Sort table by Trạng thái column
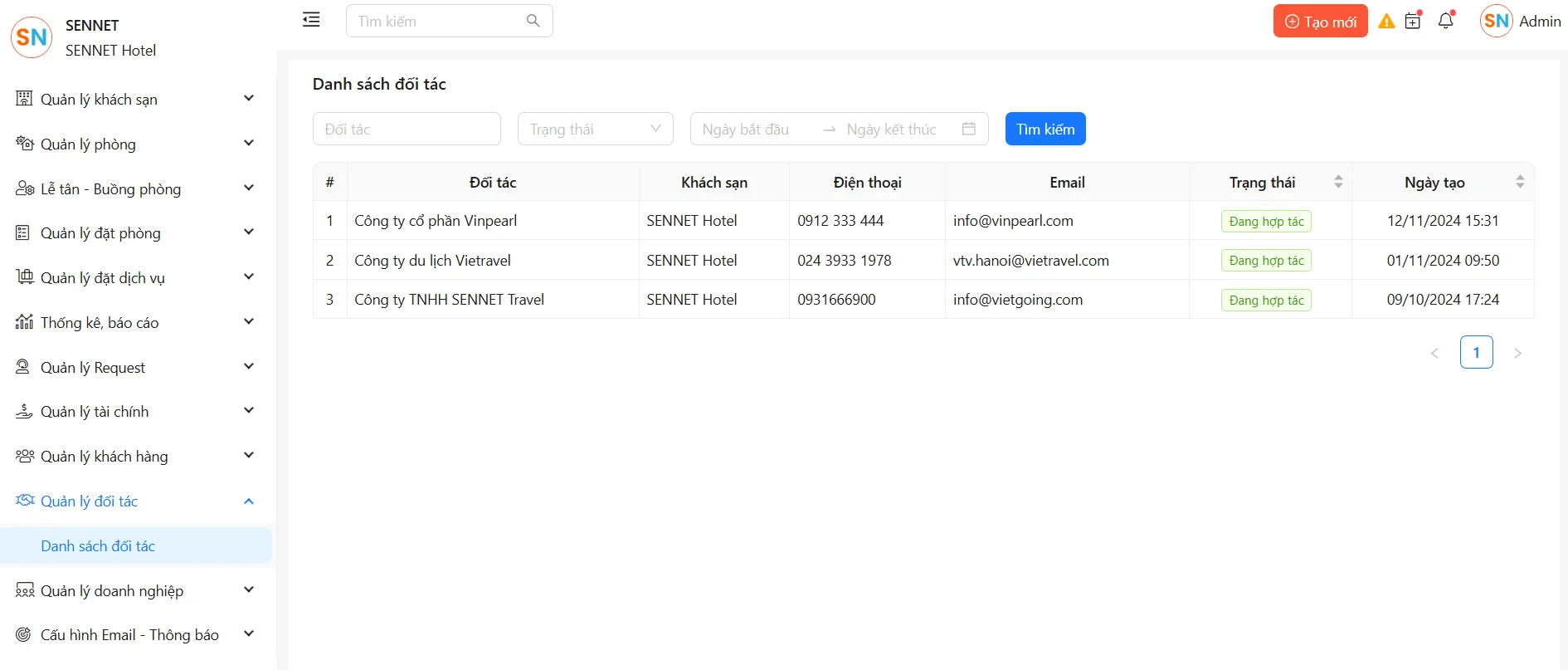1568x670 pixels. tap(1337, 182)
